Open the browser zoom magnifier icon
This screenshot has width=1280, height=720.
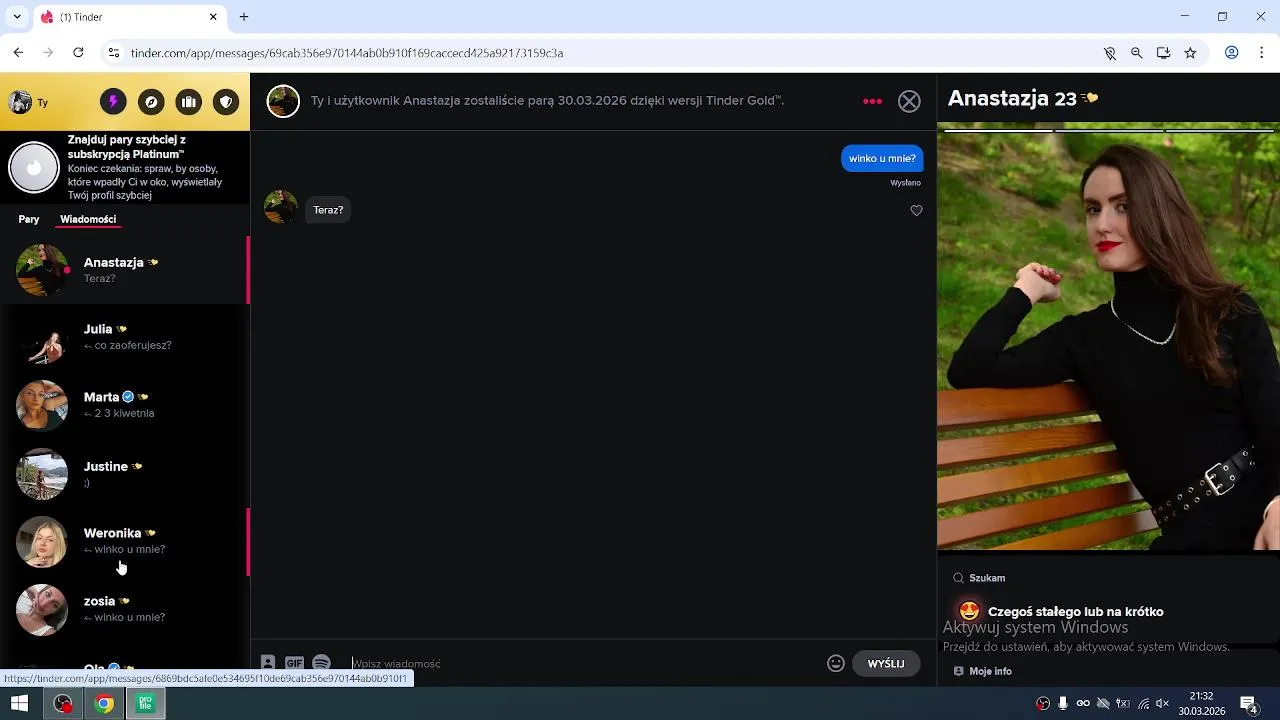click(x=1136, y=53)
